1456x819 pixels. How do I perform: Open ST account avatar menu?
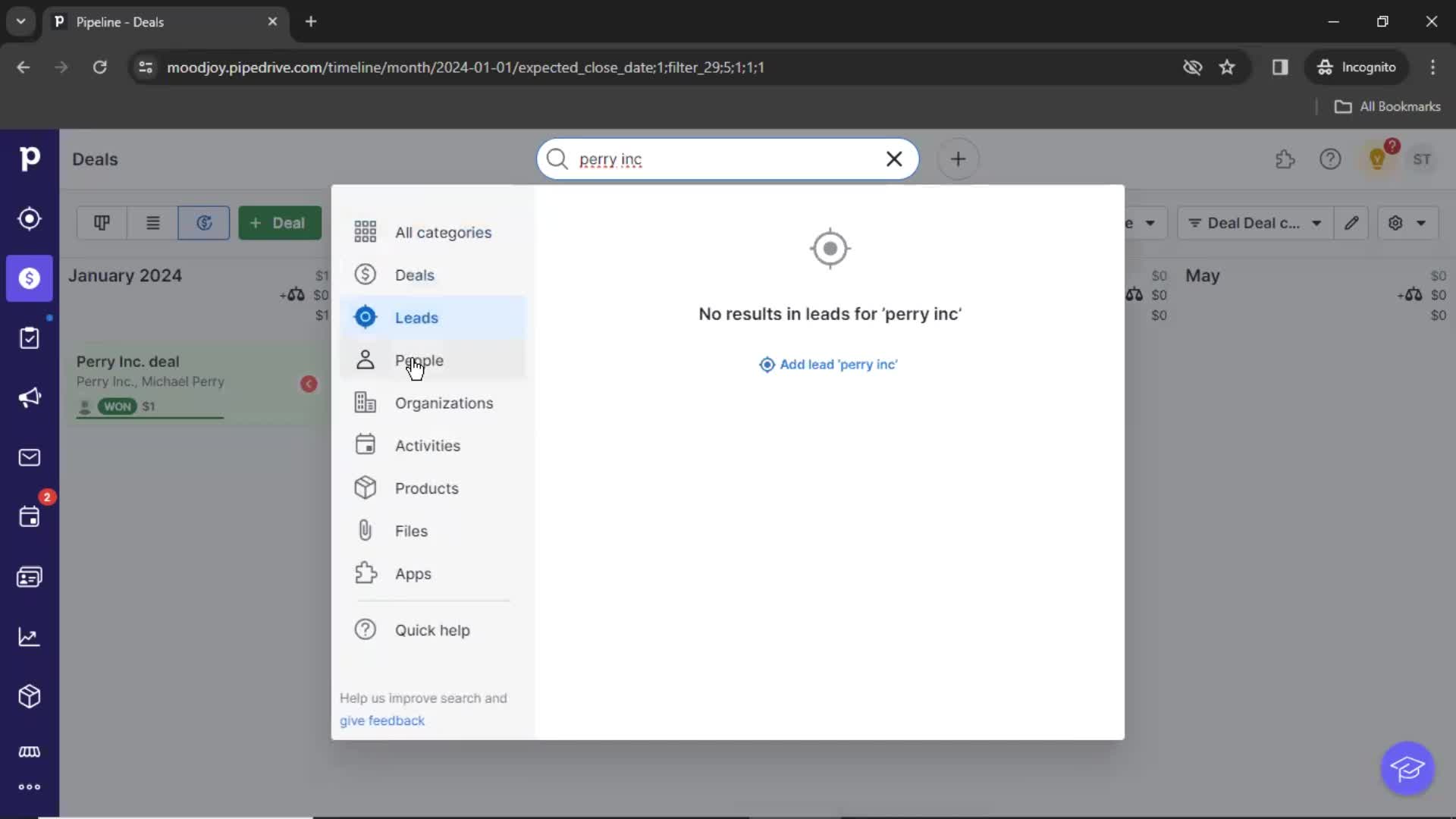click(1422, 159)
